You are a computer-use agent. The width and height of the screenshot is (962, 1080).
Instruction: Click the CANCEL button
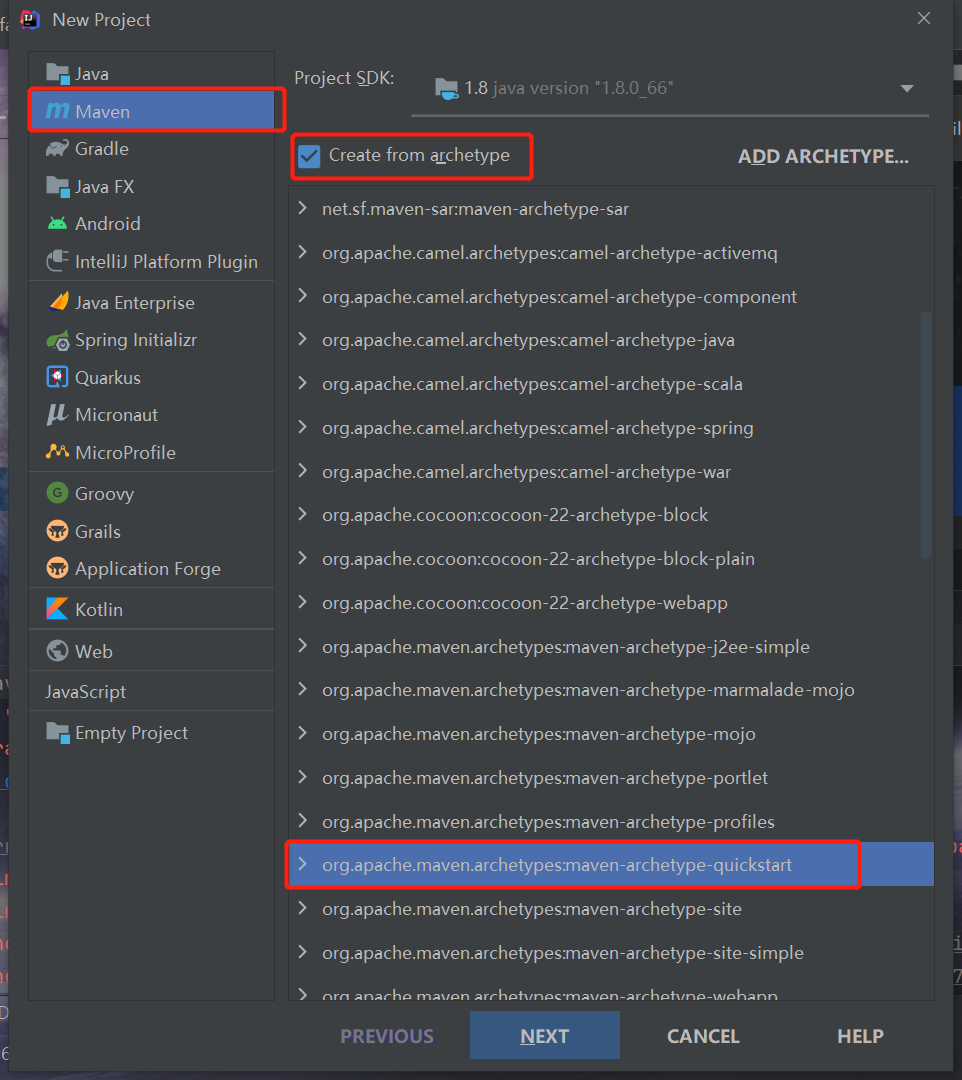(x=703, y=1036)
